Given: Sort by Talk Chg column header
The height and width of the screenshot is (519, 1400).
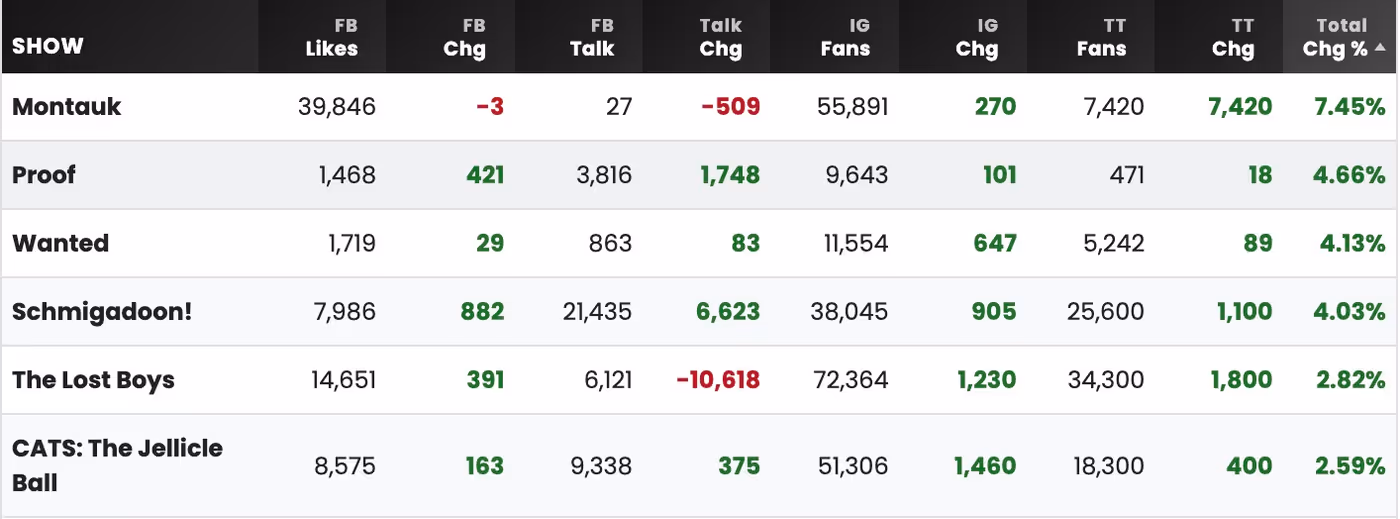Looking at the screenshot, I should (x=721, y=37).
